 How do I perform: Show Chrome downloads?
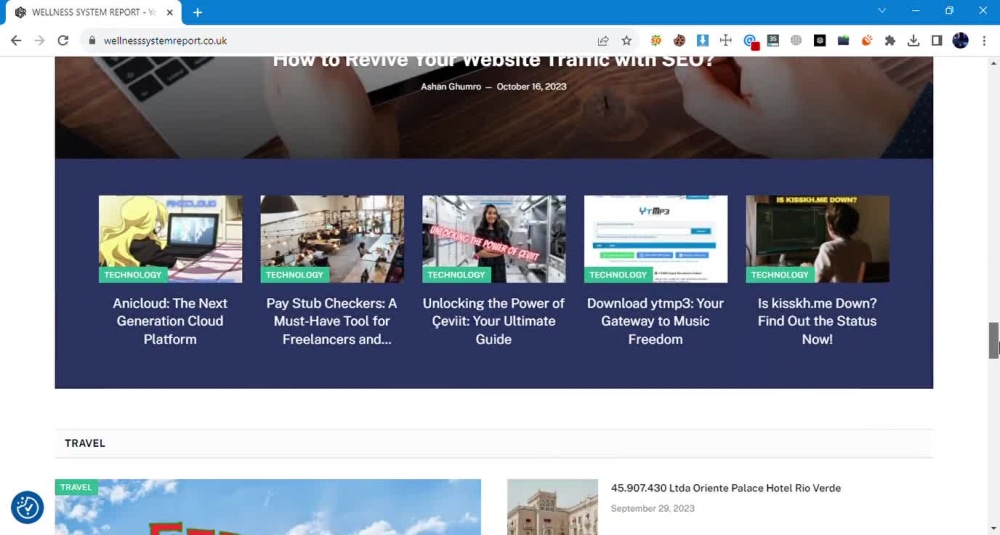click(x=913, y=40)
